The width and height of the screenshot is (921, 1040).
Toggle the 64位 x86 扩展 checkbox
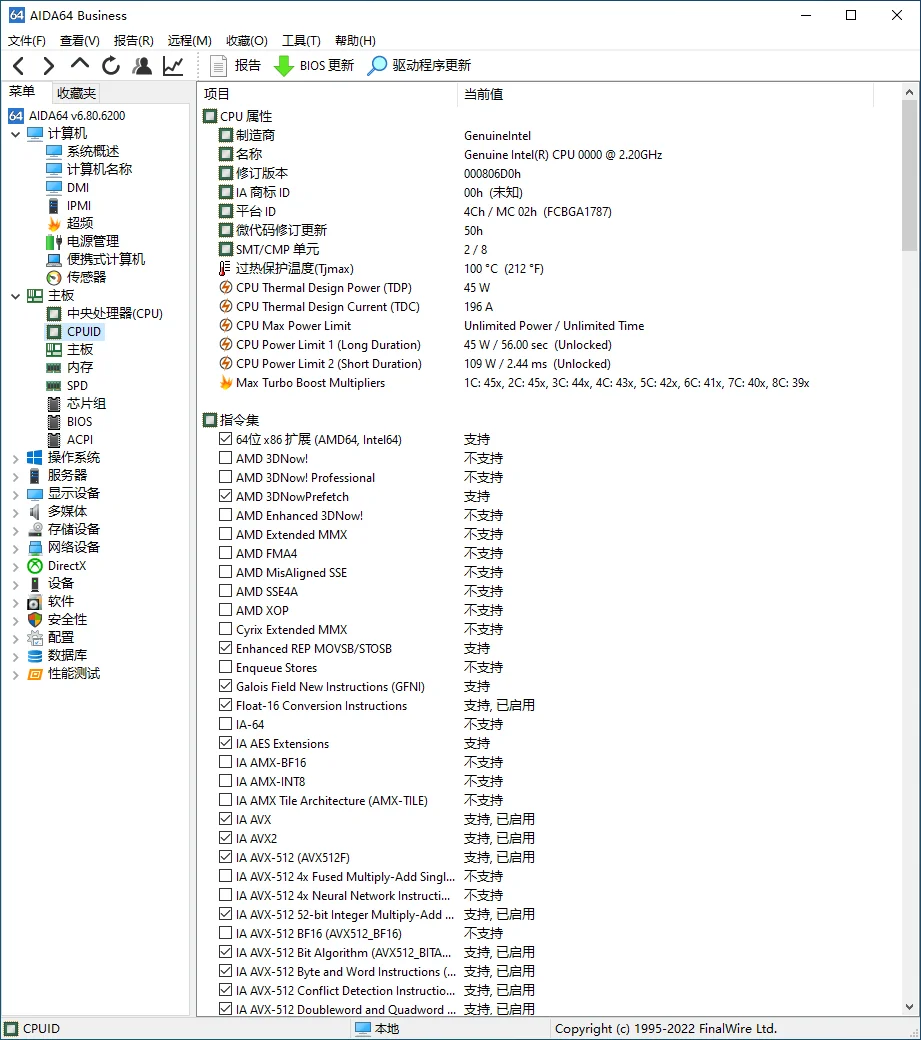click(225, 439)
